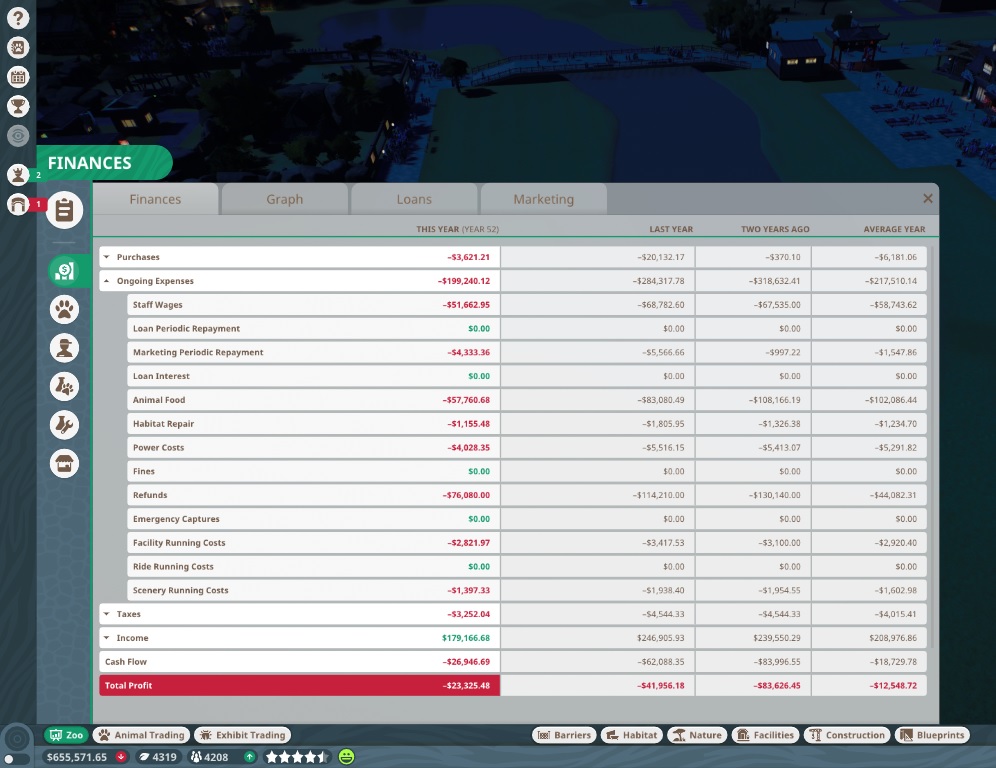The image size is (996, 768).
Task: Click the Refunds row label
Action: coord(150,495)
